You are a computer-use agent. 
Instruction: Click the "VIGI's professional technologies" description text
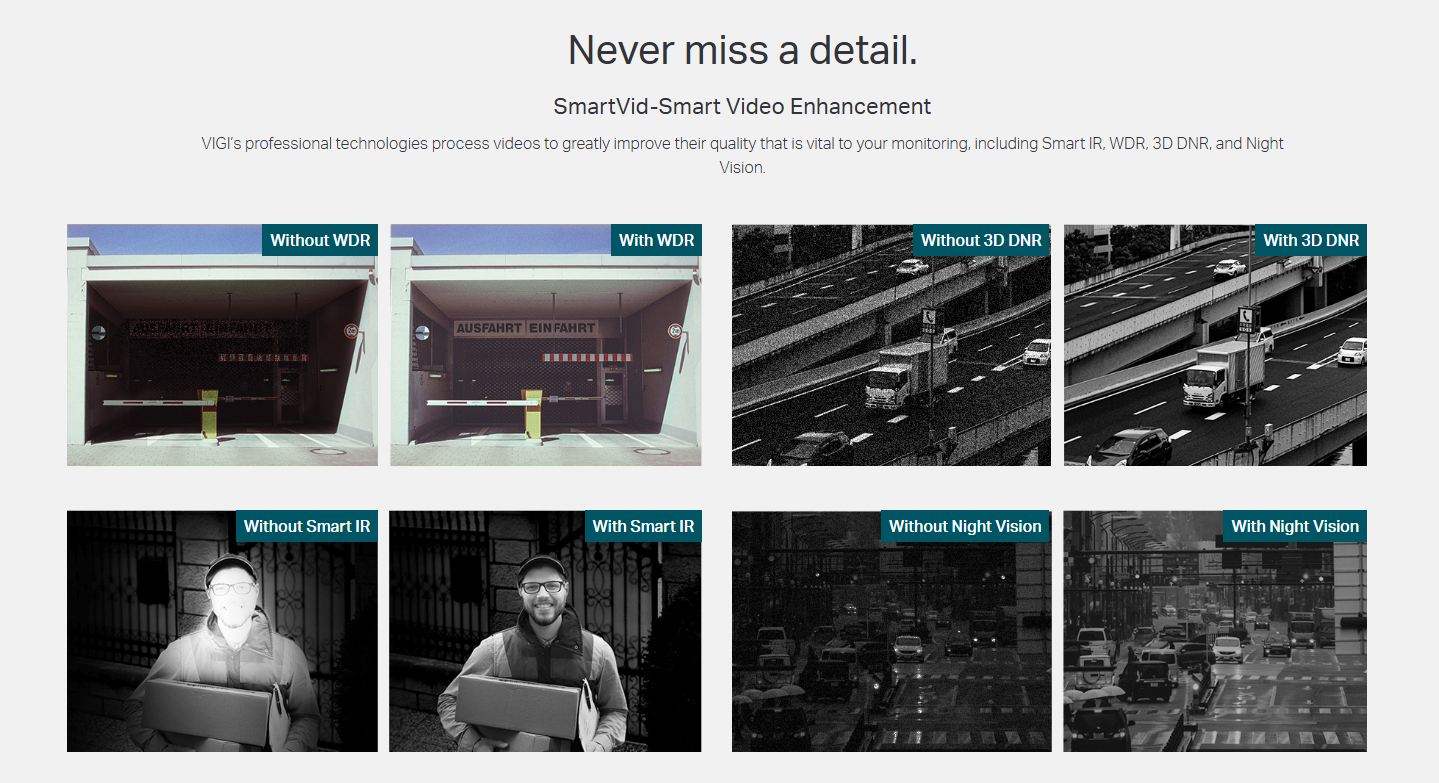(742, 144)
